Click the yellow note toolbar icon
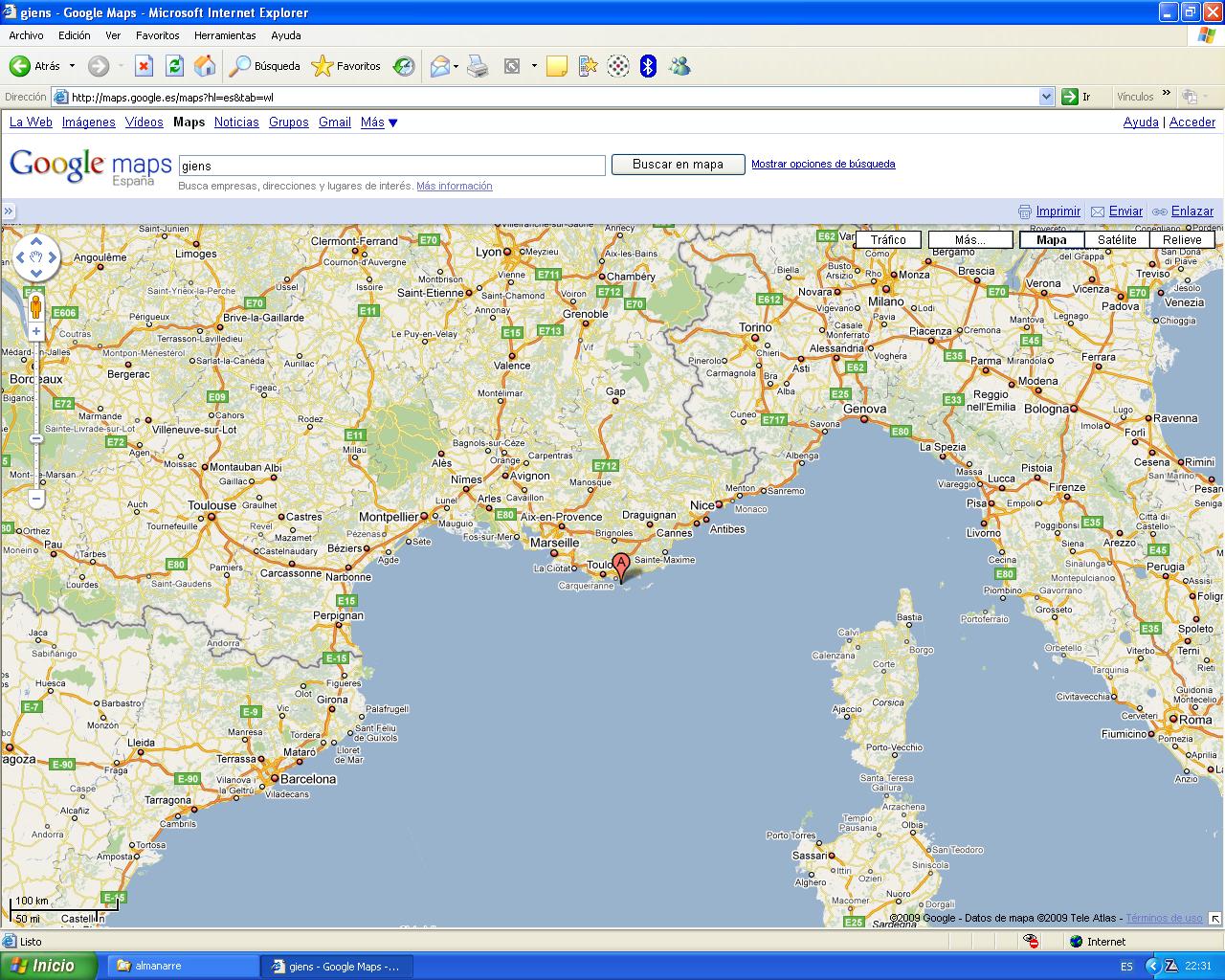1225x980 pixels. (x=557, y=66)
